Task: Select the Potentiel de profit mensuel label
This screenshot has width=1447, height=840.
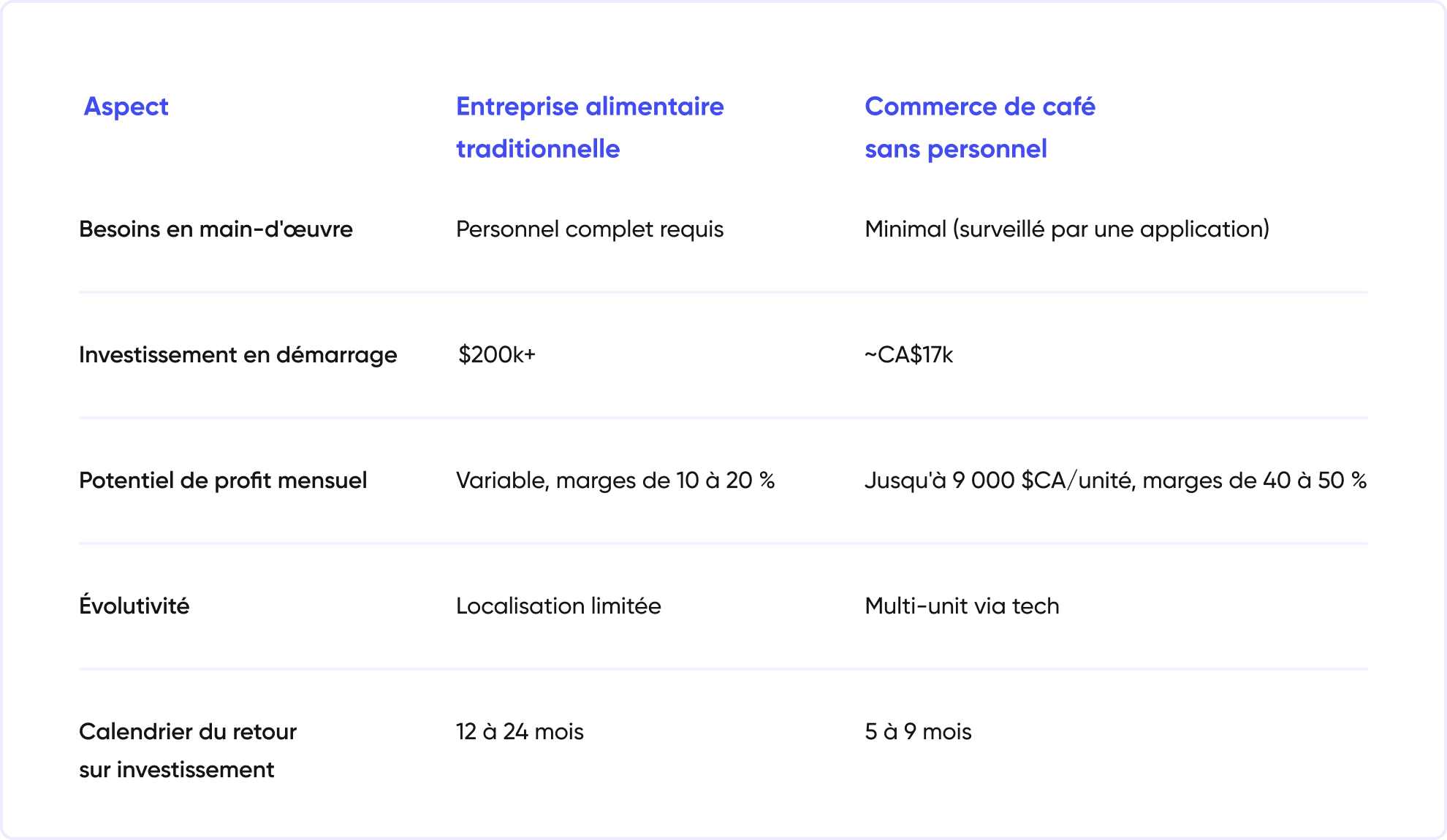Action: click(223, 481)
